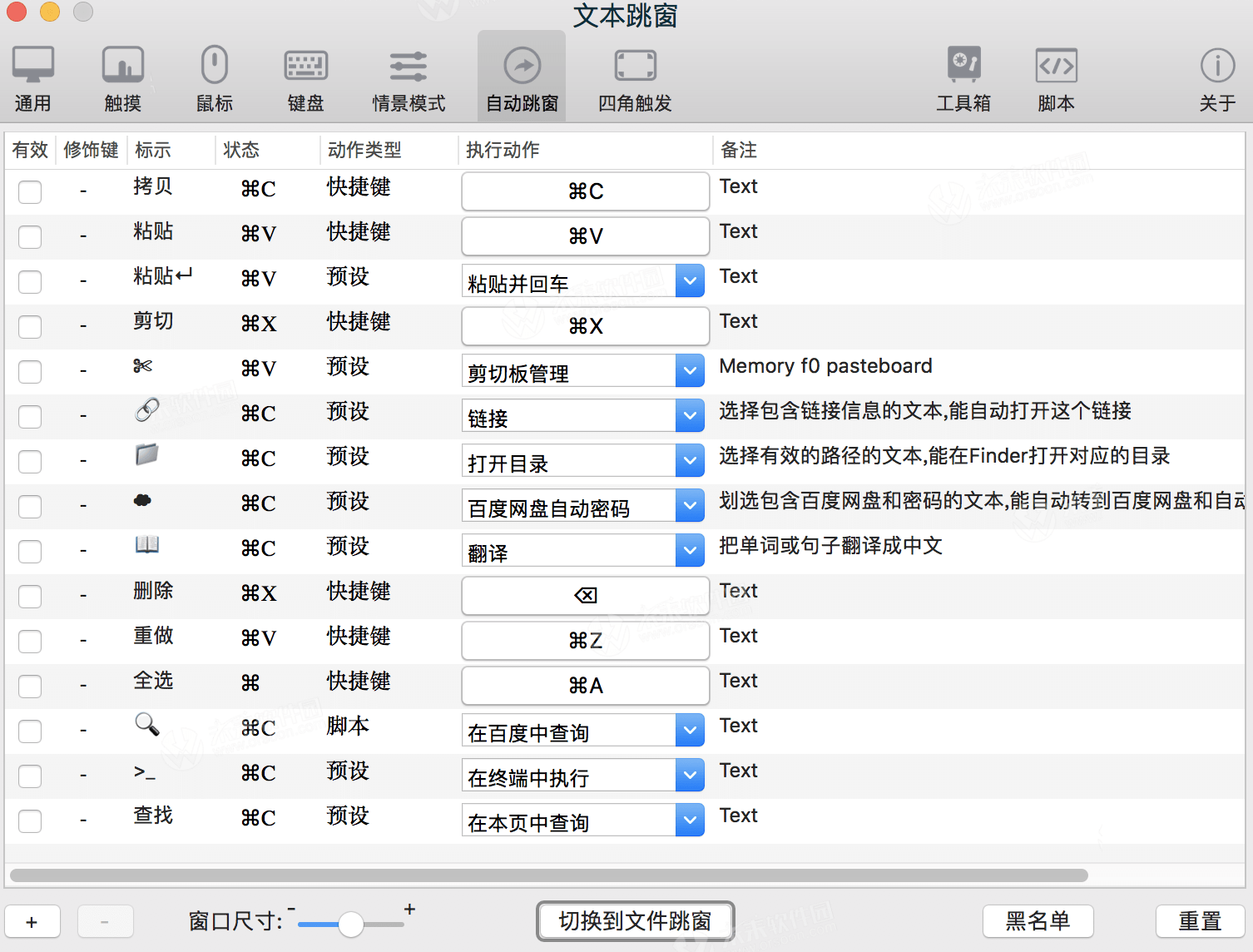
Task: Open the 通用 settings panel
Action: pyautogui.click(x=33, y=77)
